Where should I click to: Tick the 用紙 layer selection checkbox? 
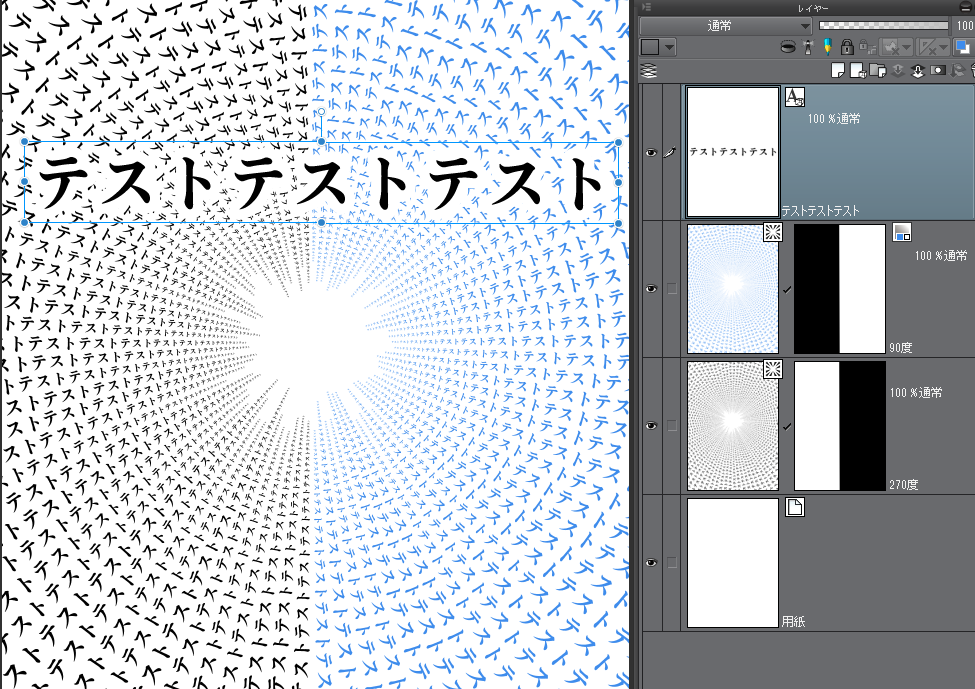(672, 562)
